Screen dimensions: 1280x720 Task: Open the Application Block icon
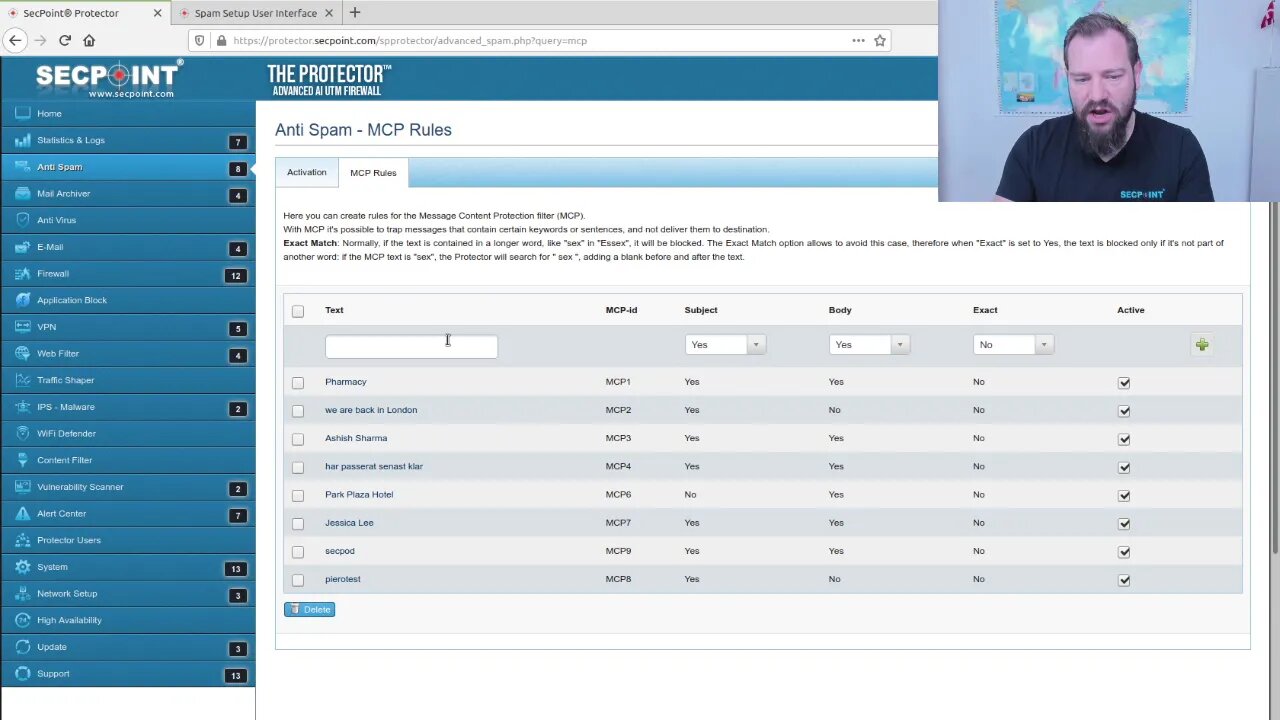tap(22, 300)
